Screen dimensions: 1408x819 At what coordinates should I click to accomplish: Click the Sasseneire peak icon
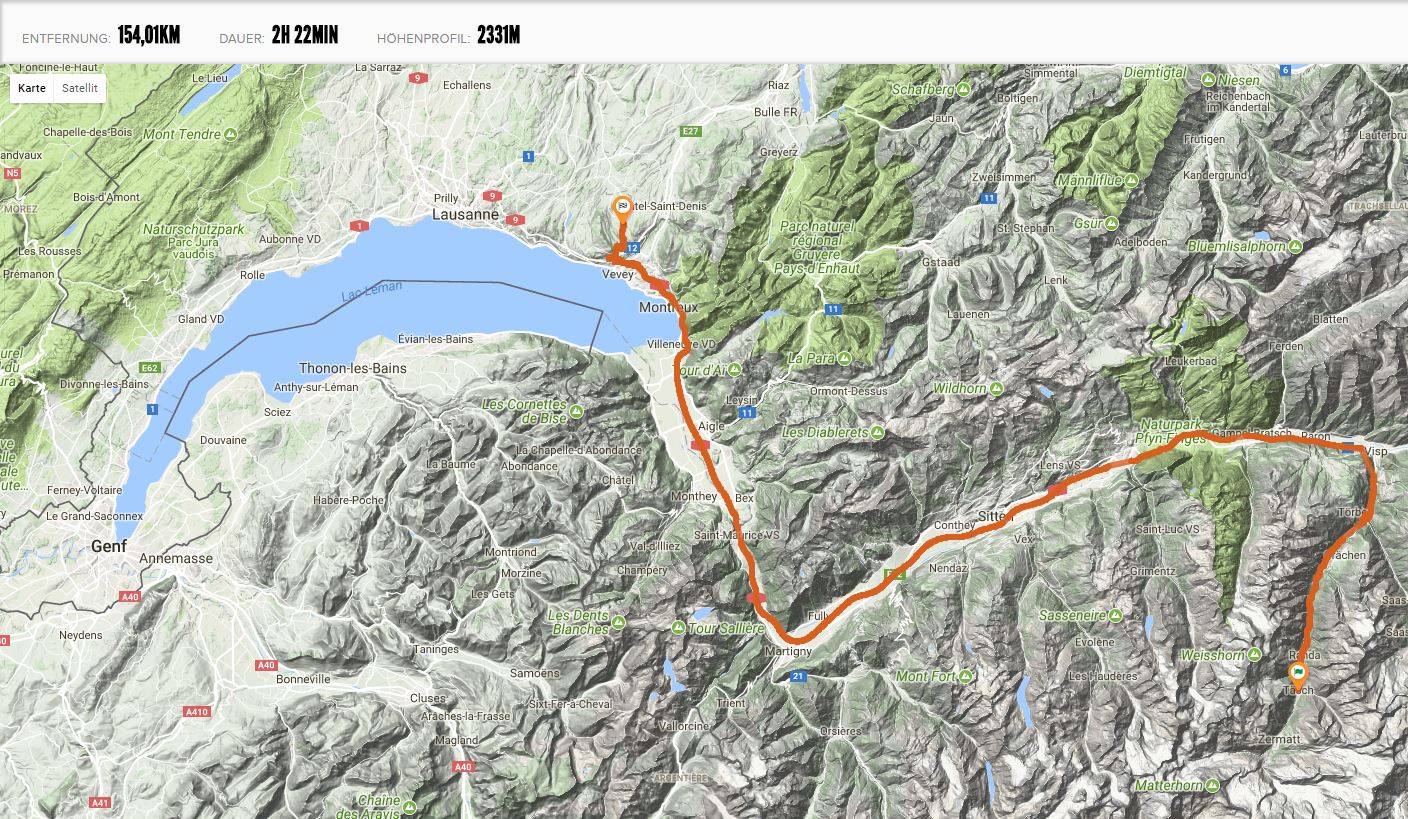click(x=1118, y=616)
